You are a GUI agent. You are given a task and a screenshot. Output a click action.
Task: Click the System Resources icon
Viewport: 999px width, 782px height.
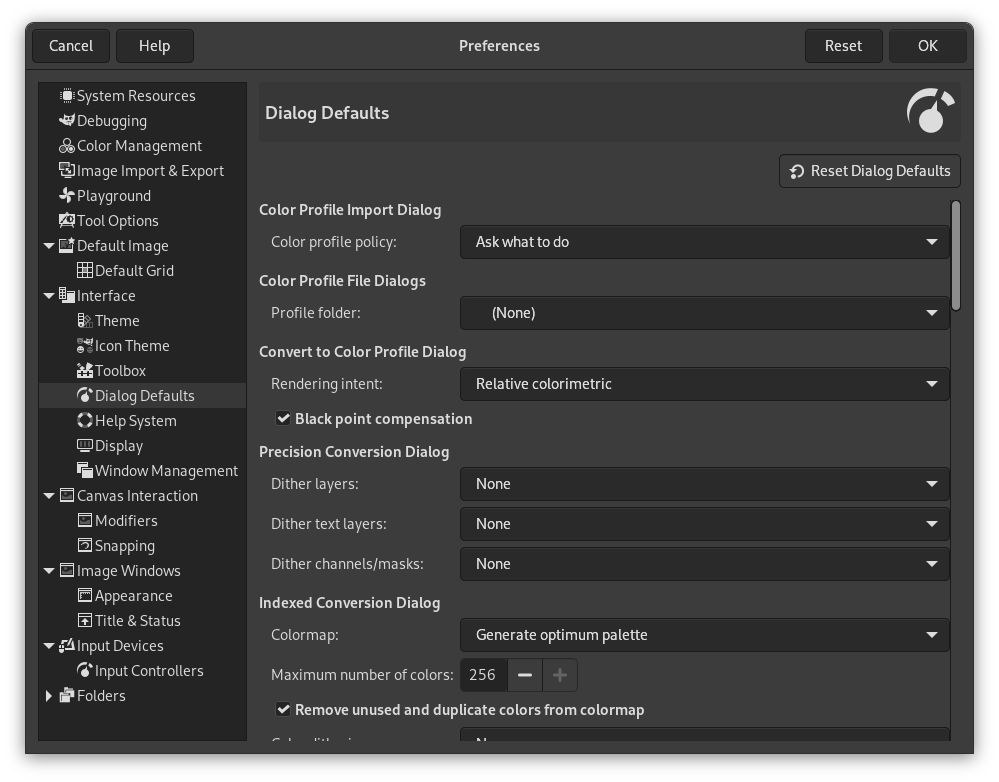click(x=67, y=95)
